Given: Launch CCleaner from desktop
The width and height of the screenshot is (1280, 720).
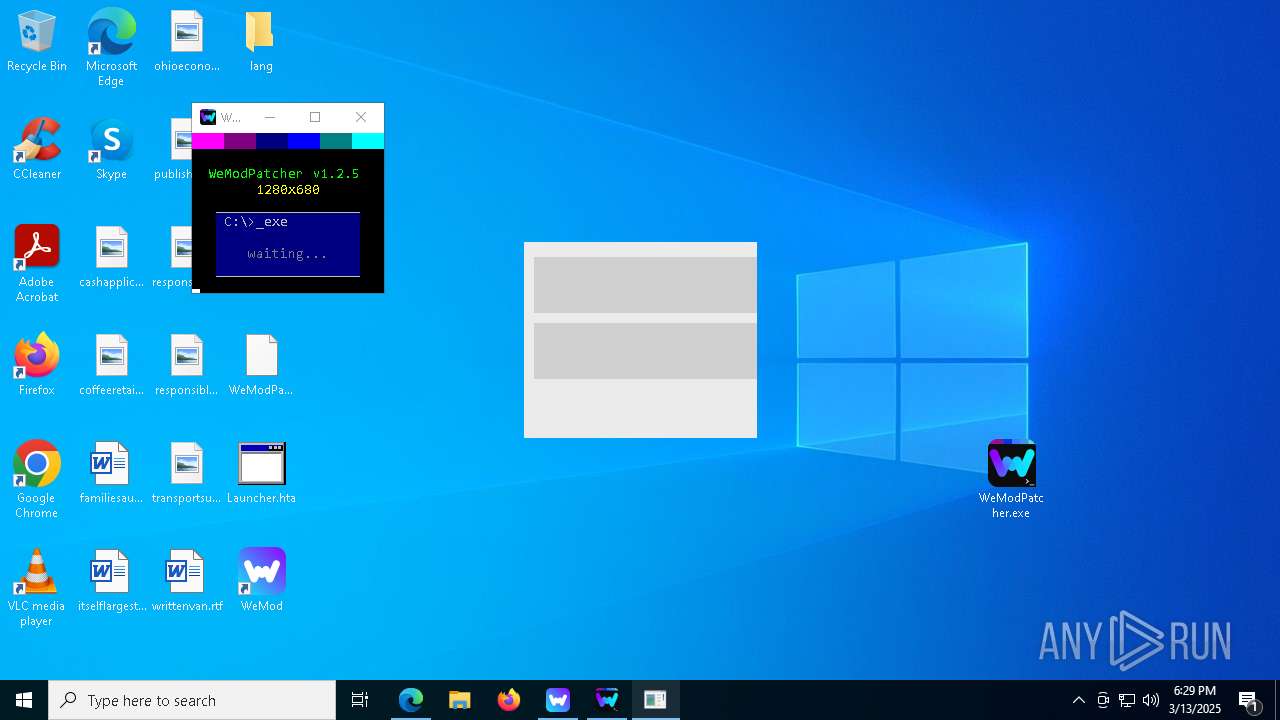Looking at the screenshot, I should 37,150.
